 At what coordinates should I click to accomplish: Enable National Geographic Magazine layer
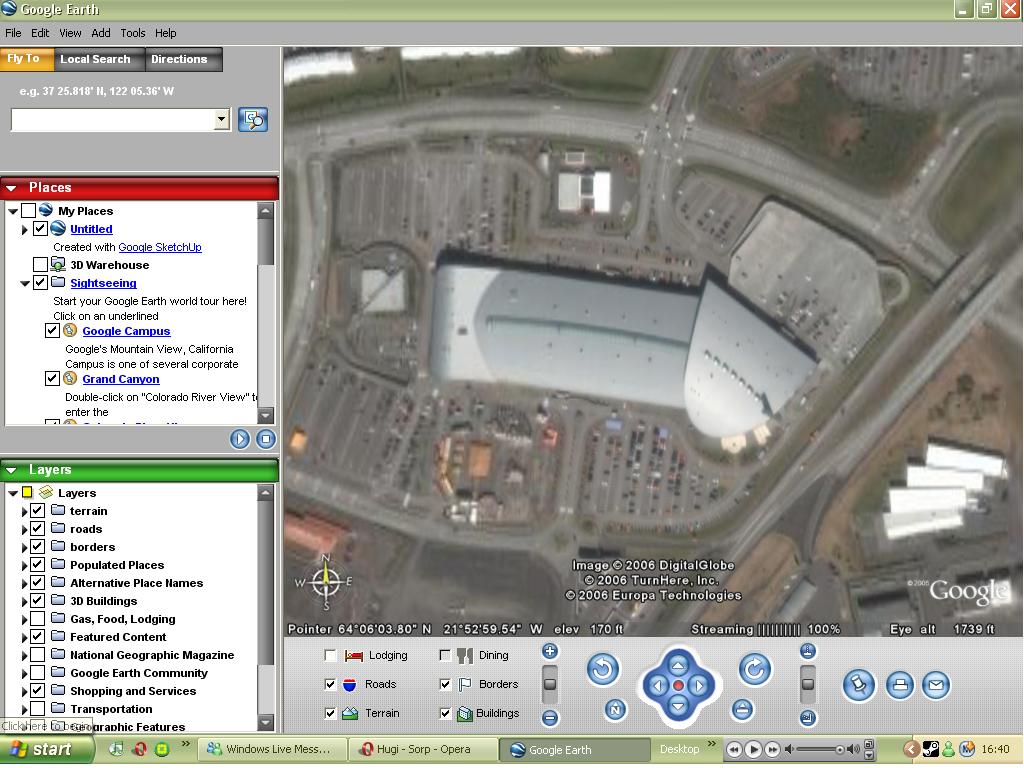[x=38, y=654]
